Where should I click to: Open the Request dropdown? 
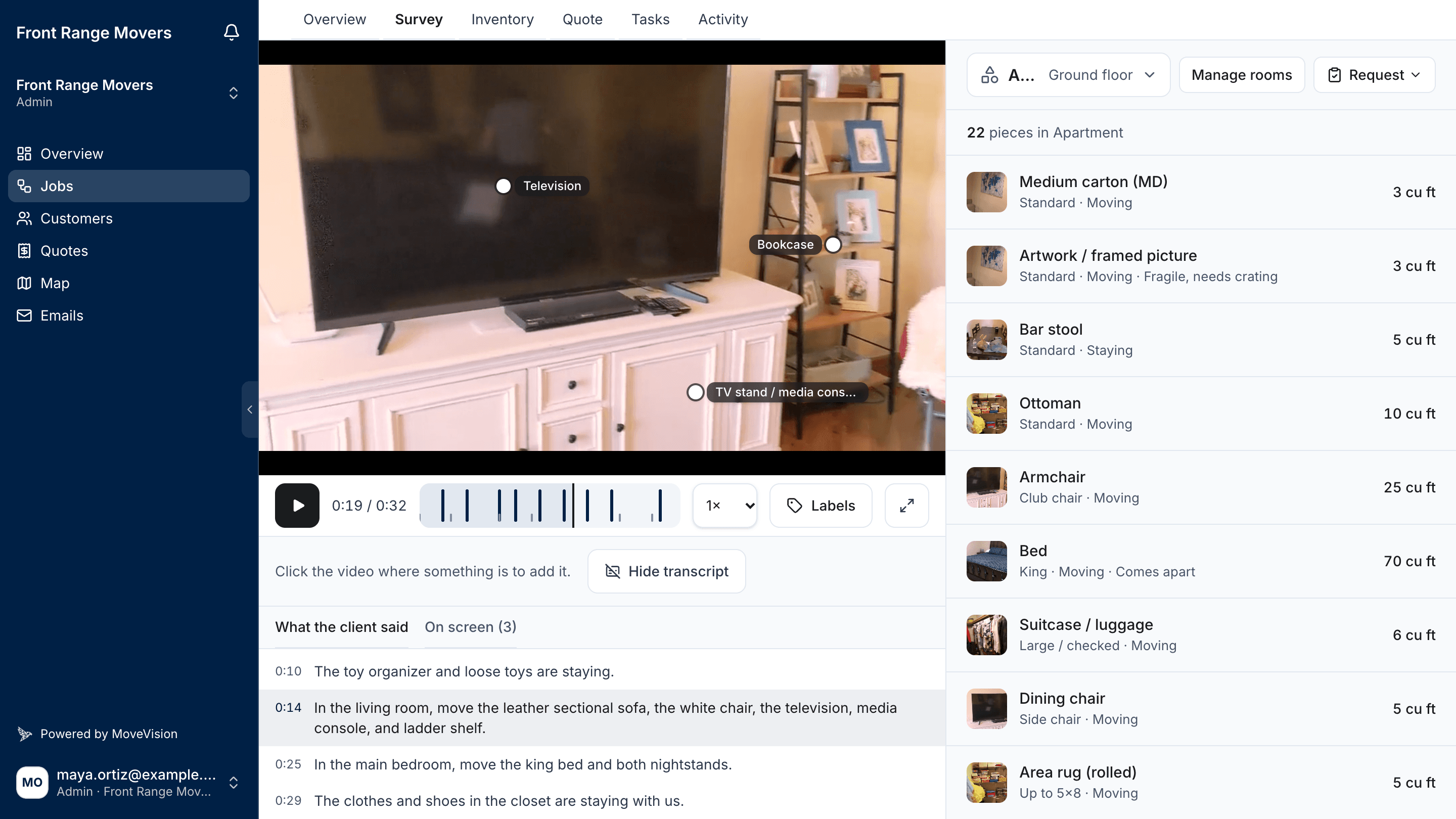pos(1374,75)
